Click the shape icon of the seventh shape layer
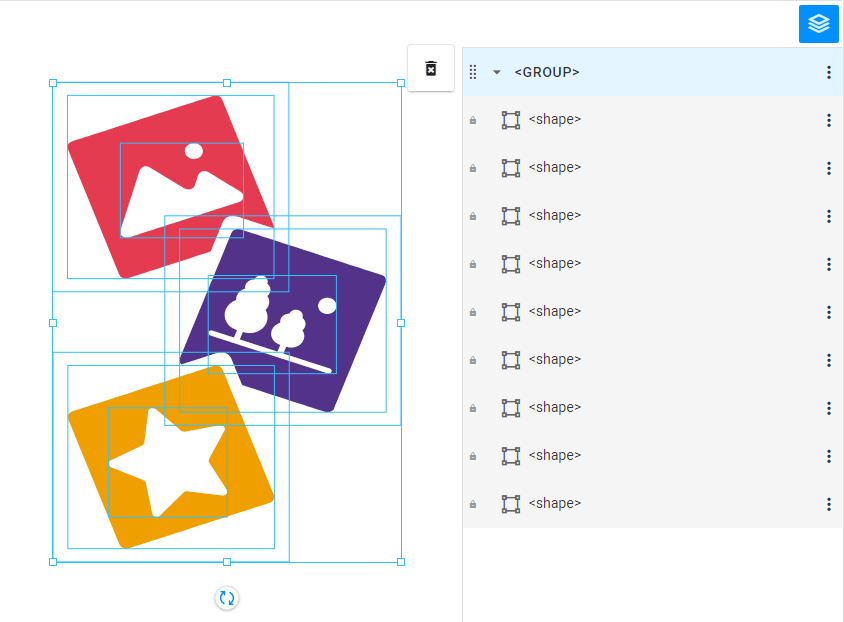The height and width of the screenshot is (622, 844). click(x=511, y=408)
